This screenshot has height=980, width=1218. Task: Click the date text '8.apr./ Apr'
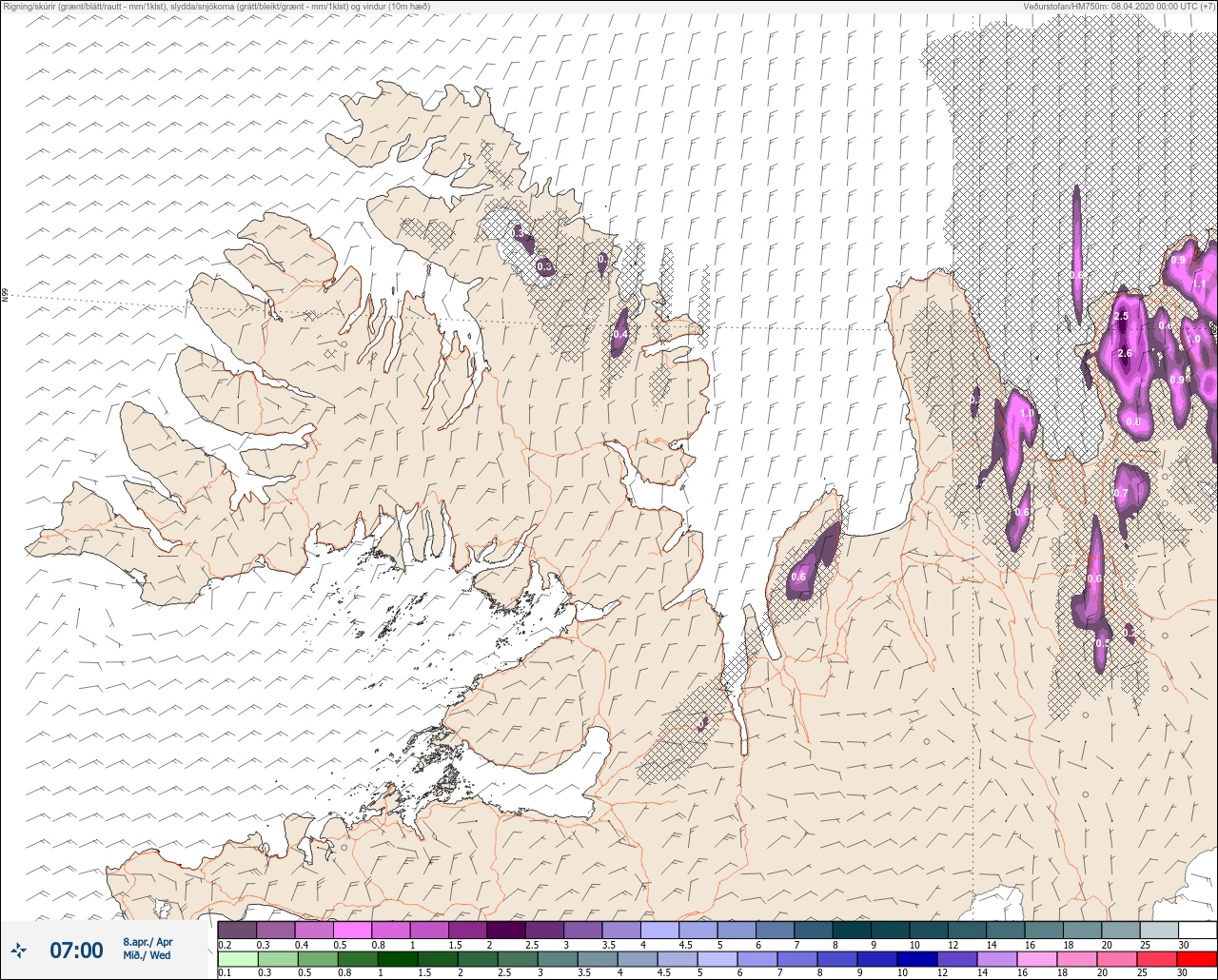coord(147,942)
